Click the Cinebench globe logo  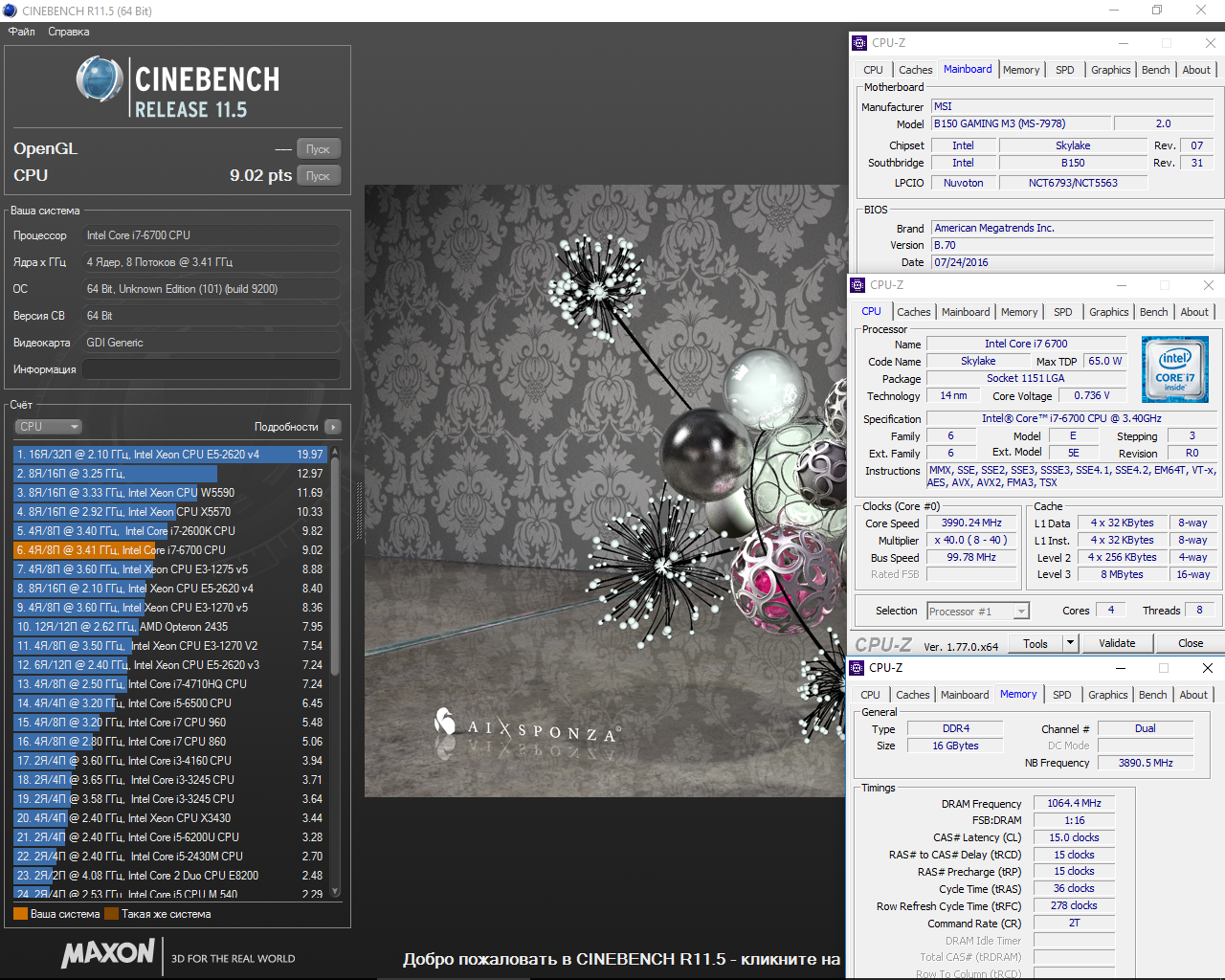point(100,79)
